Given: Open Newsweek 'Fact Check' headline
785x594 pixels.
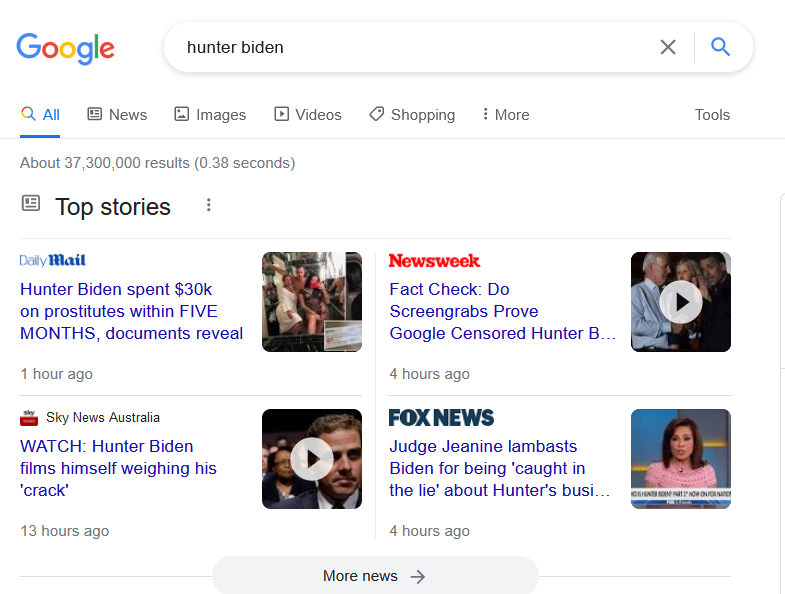Looking at the screenshot, I should coord(502,311).
